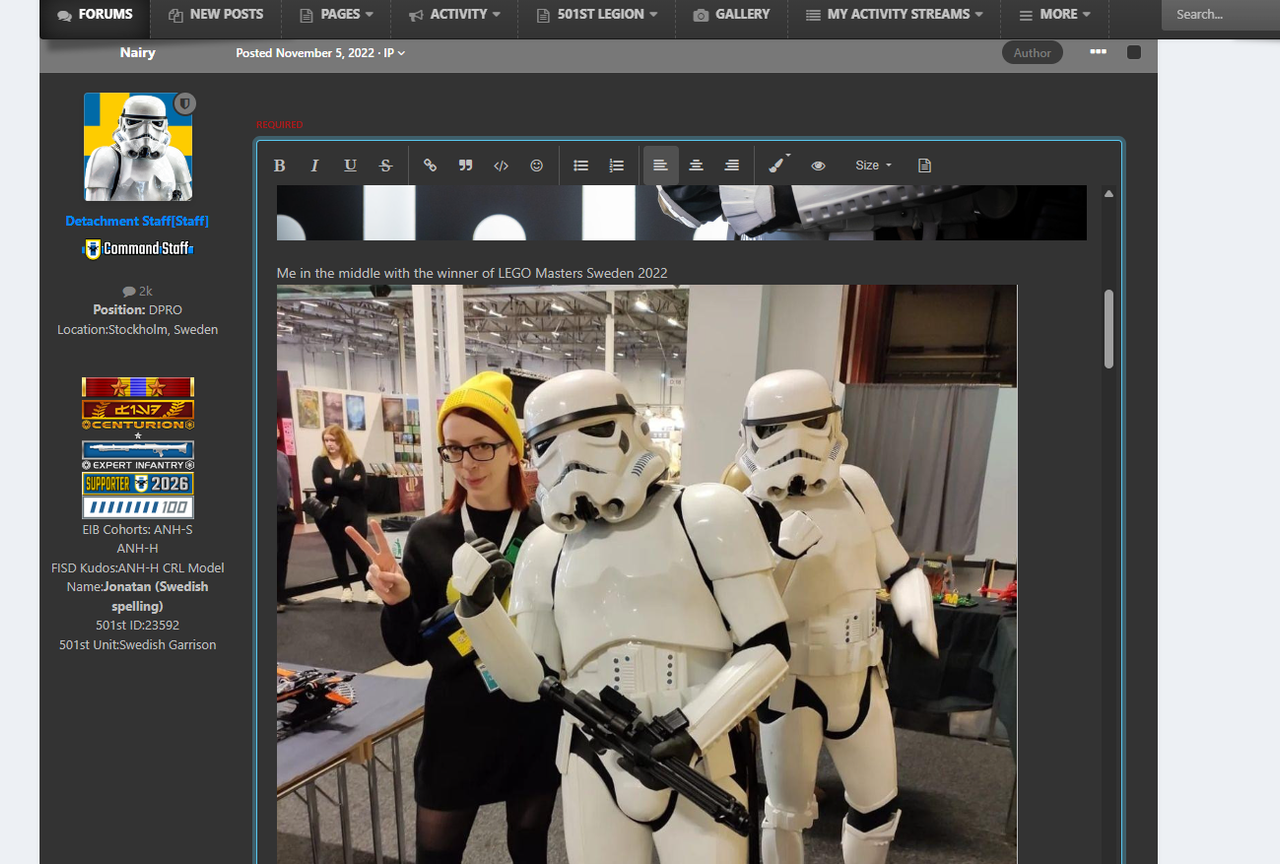The image size is (1280, 864).
Task: Insert a numbered list
Action: pyautogui.click(x=617, y=165)
